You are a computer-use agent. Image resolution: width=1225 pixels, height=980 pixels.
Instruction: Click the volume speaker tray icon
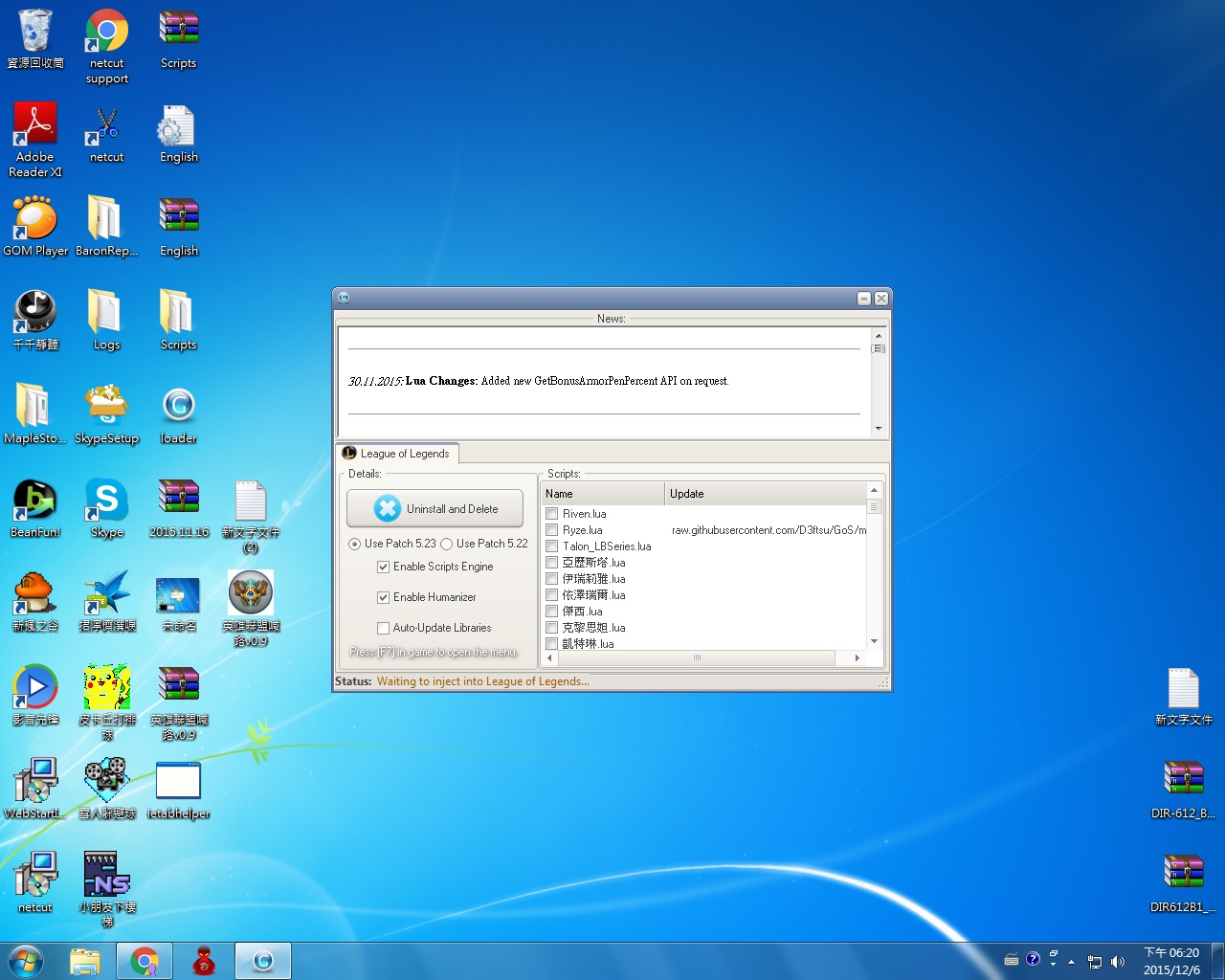point(1118,962)
